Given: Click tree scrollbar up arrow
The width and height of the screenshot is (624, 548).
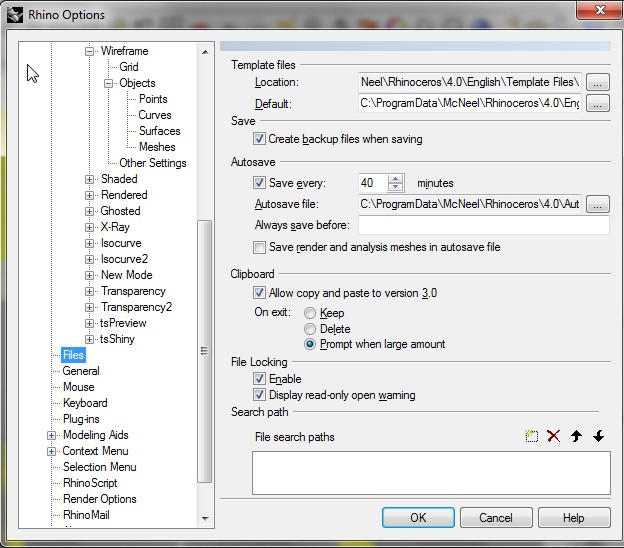Looking at the screenshot, I should (x=205, y=52).
